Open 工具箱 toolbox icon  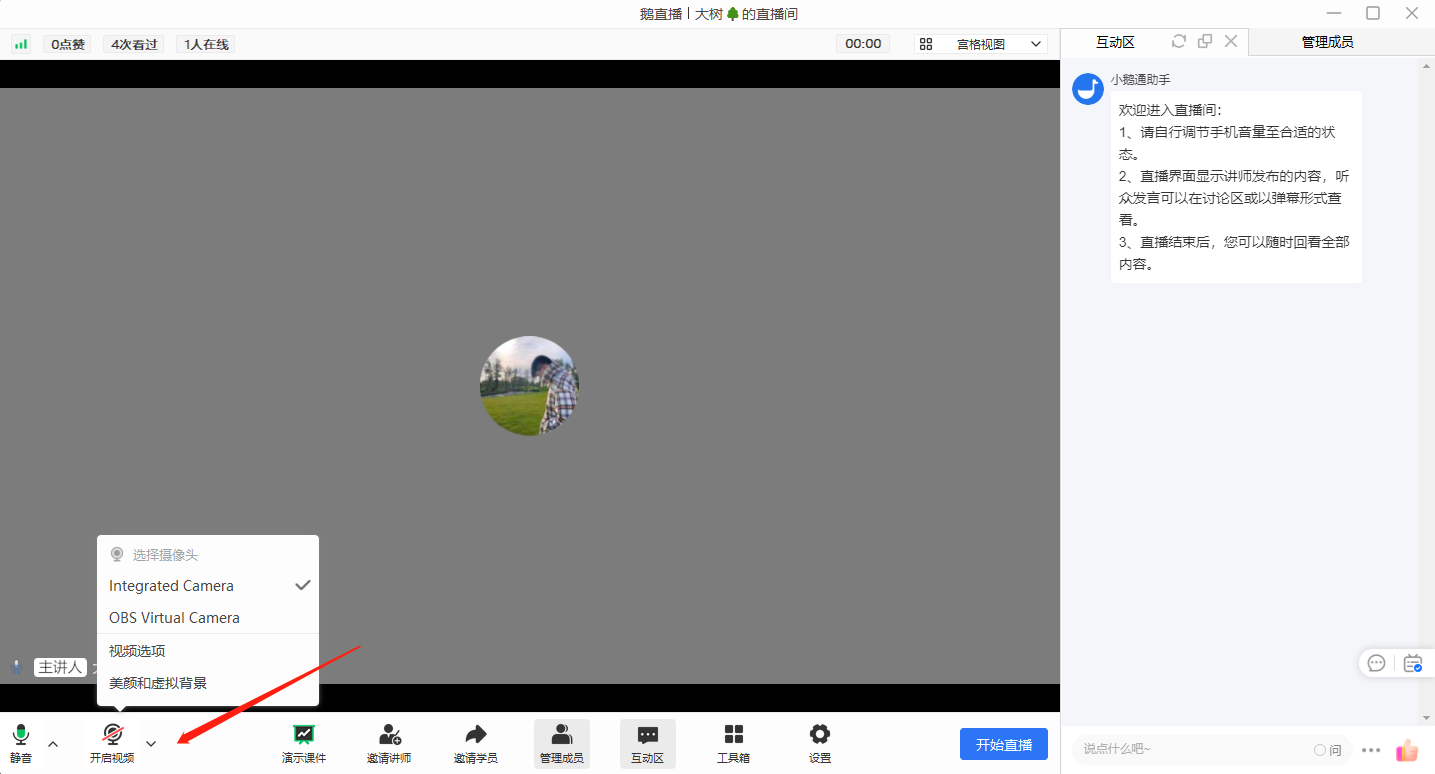(734, 743)
